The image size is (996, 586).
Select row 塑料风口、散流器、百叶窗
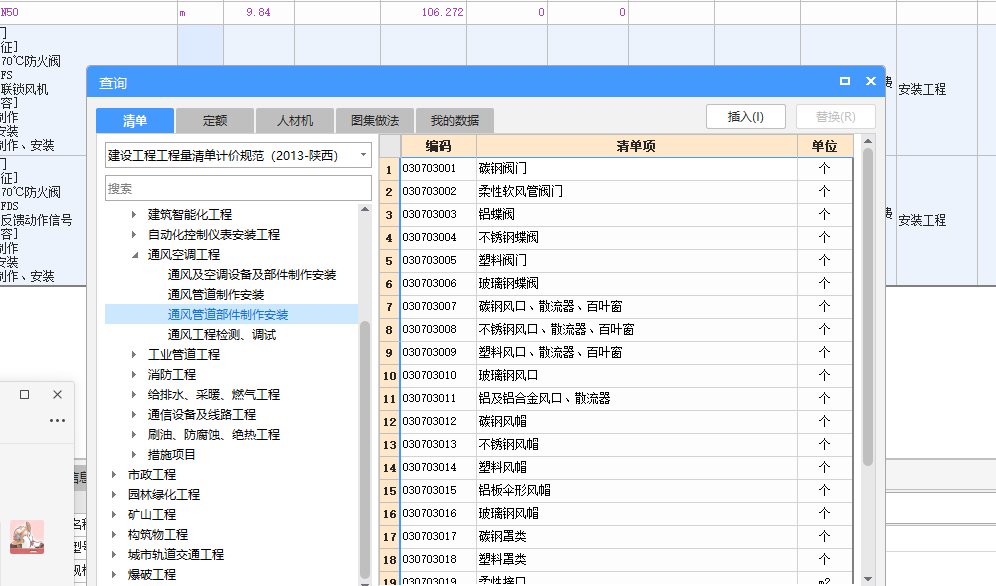tap(616, 352)
